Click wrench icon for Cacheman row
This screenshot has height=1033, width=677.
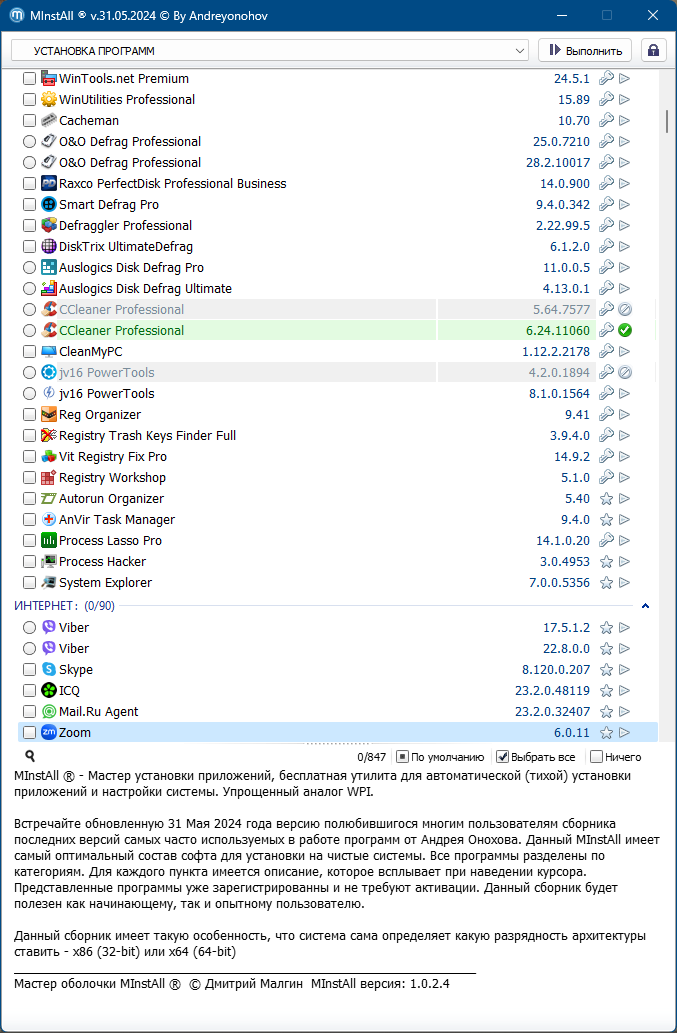coord(606,121)
